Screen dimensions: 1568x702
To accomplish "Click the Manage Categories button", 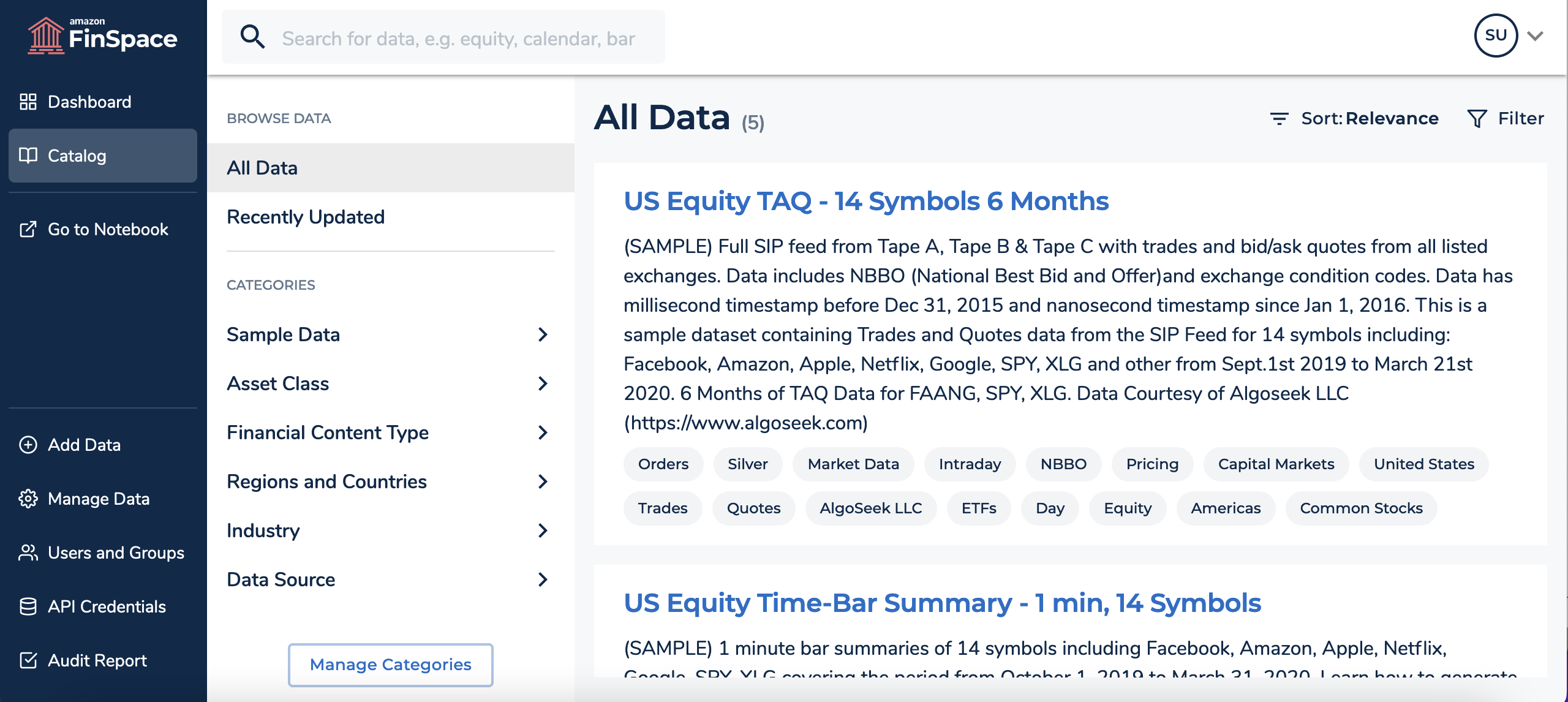I will tap(391, 665).
